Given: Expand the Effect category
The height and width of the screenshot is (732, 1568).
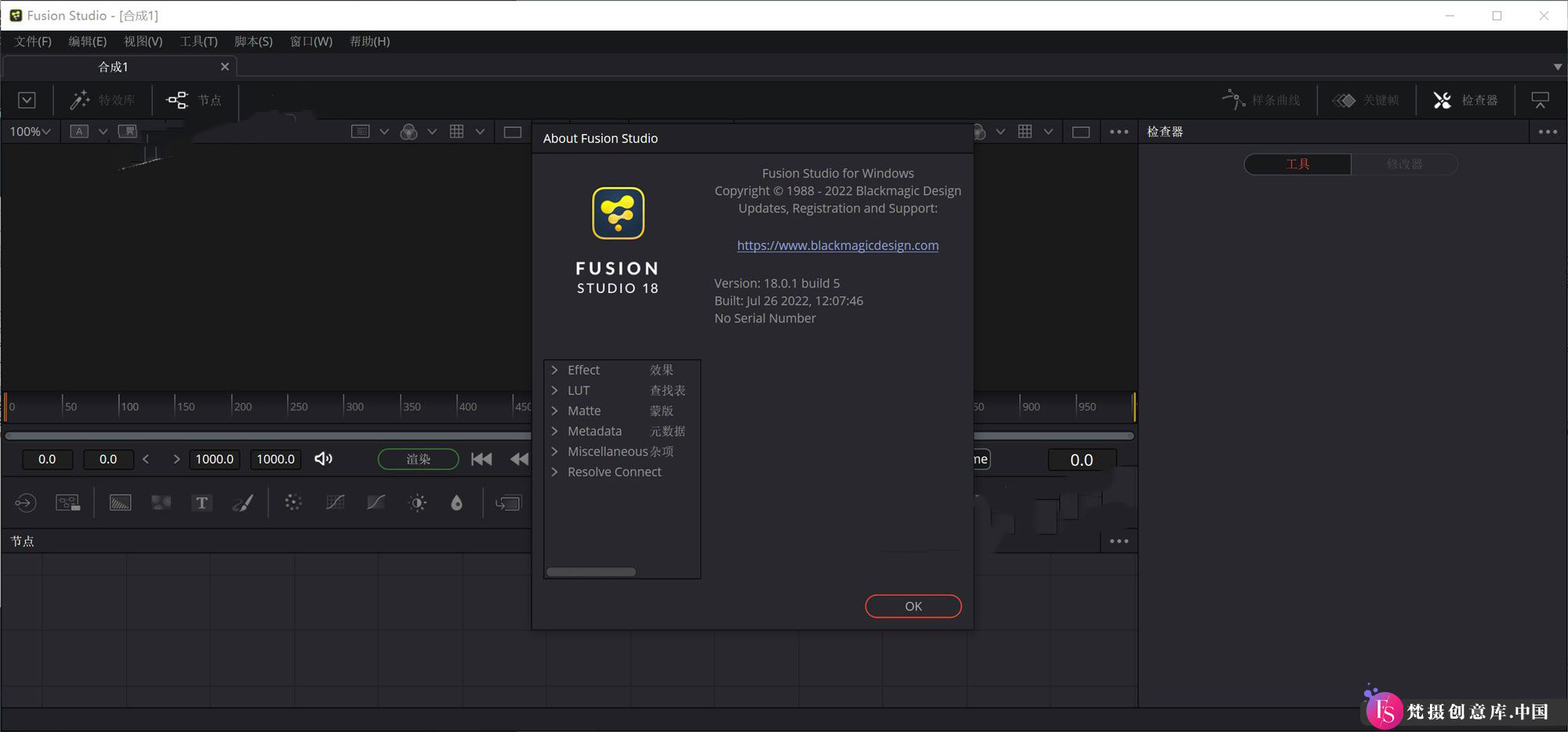Looking at the screenshot, I should coord(554,370).
